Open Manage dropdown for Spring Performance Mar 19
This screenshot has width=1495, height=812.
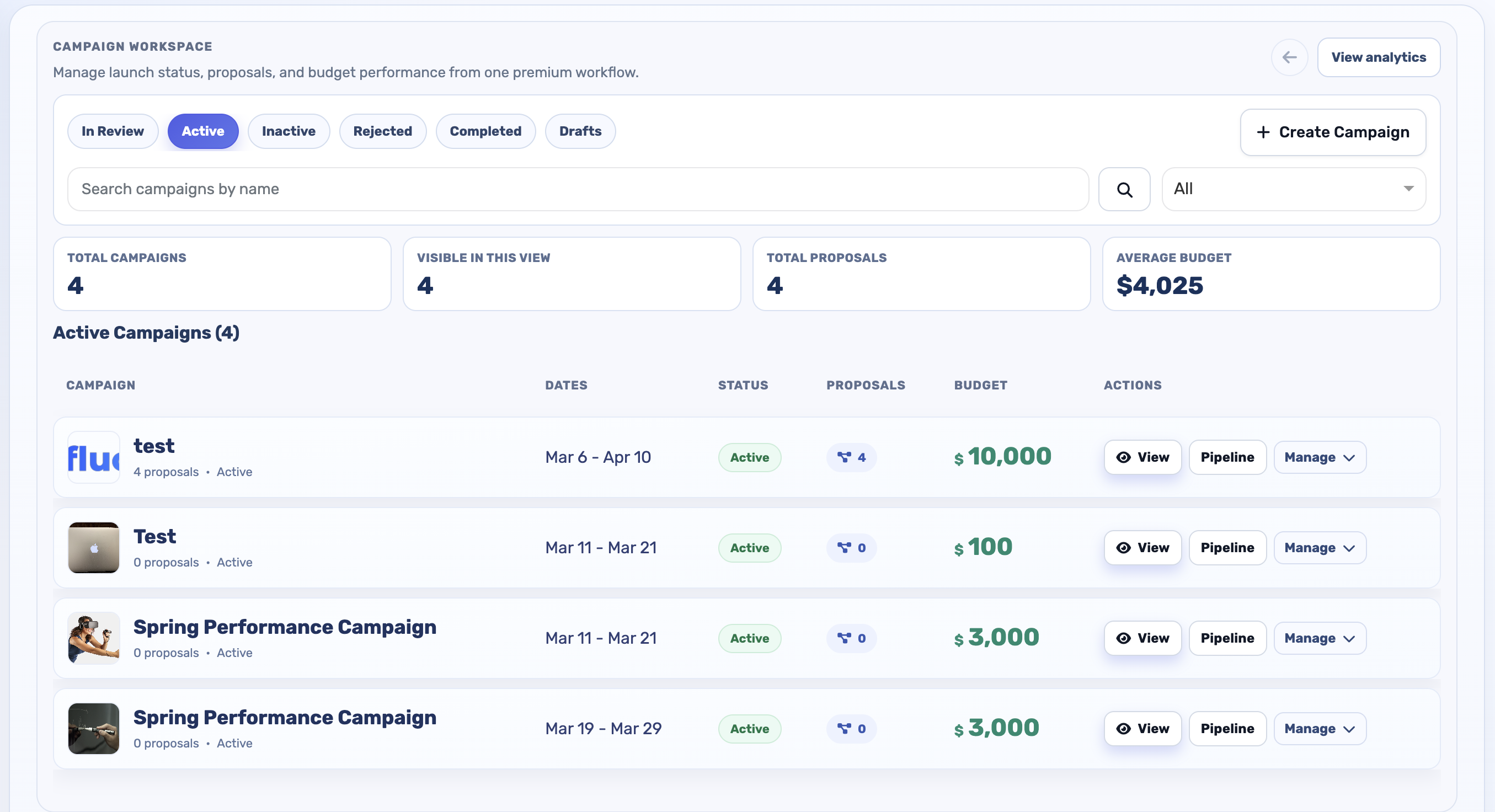coord(1319,728)
